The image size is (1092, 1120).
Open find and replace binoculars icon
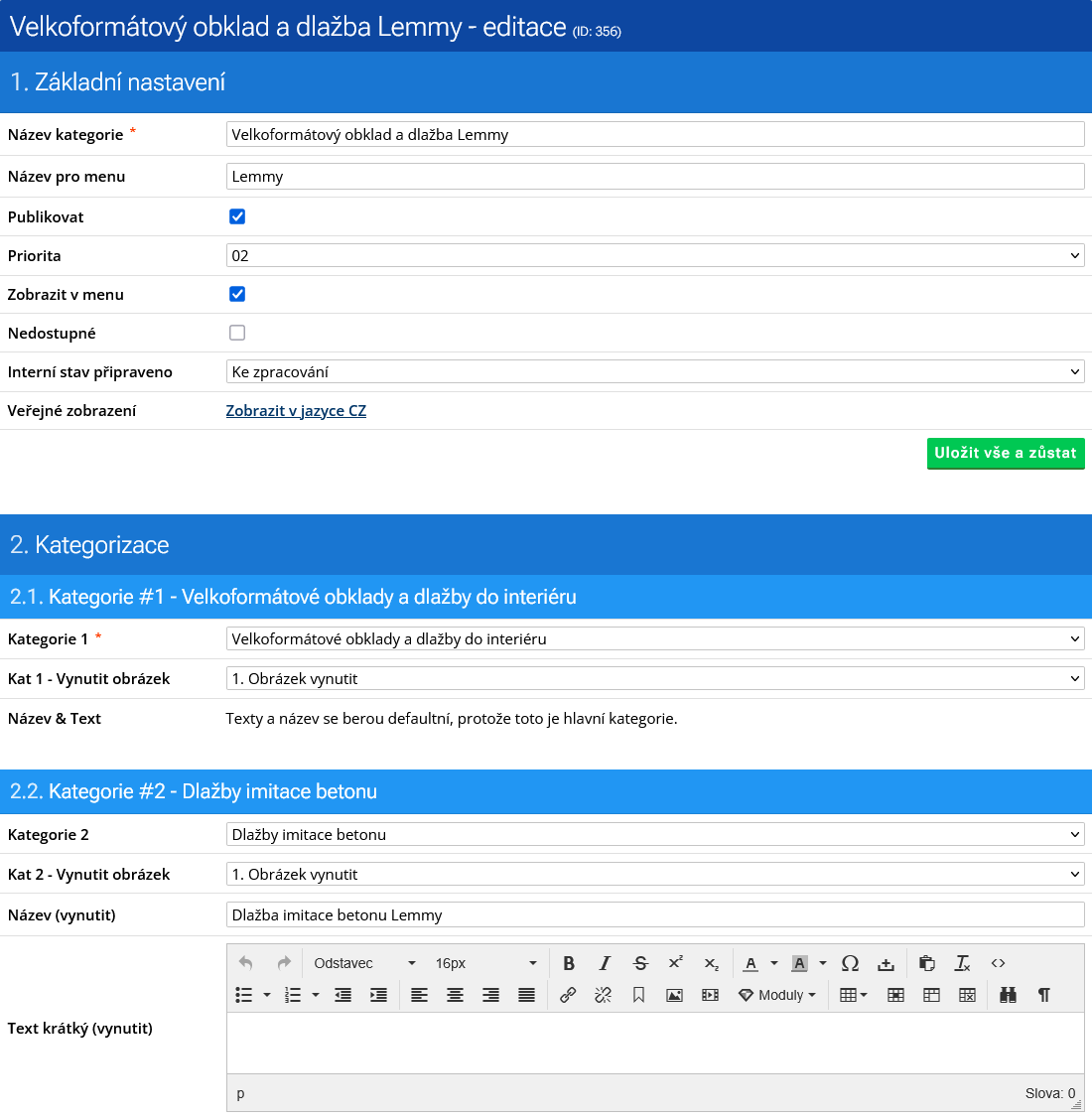(x=1008, y=995)
